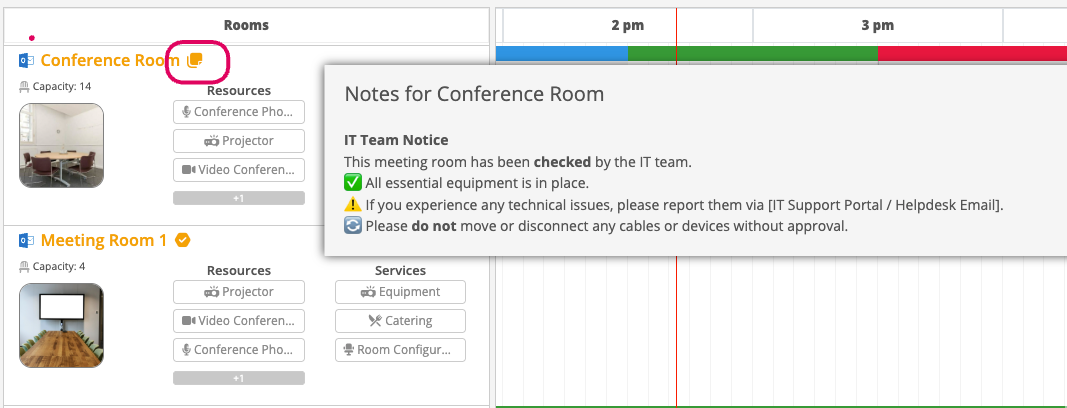Click the red booking block in the timeline

tap(970, 54)
